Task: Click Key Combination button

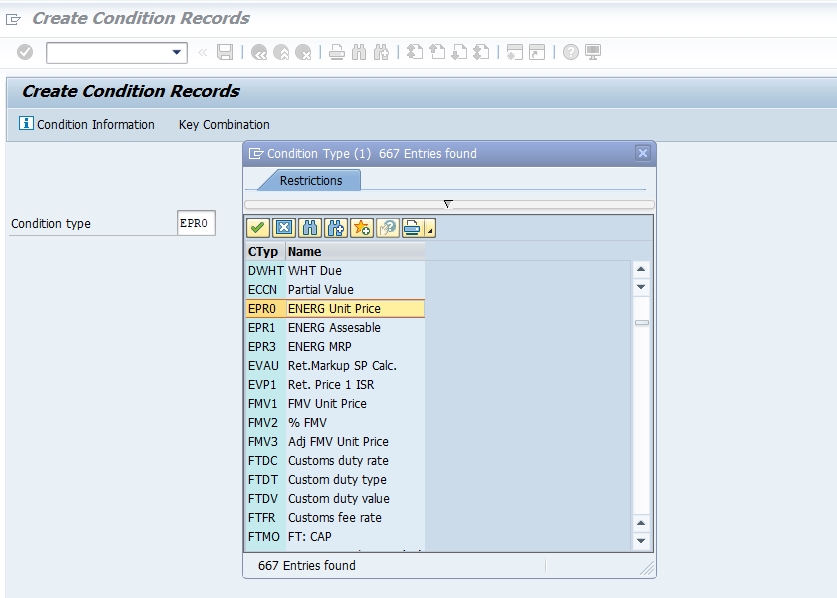Action: coord(224,124)
